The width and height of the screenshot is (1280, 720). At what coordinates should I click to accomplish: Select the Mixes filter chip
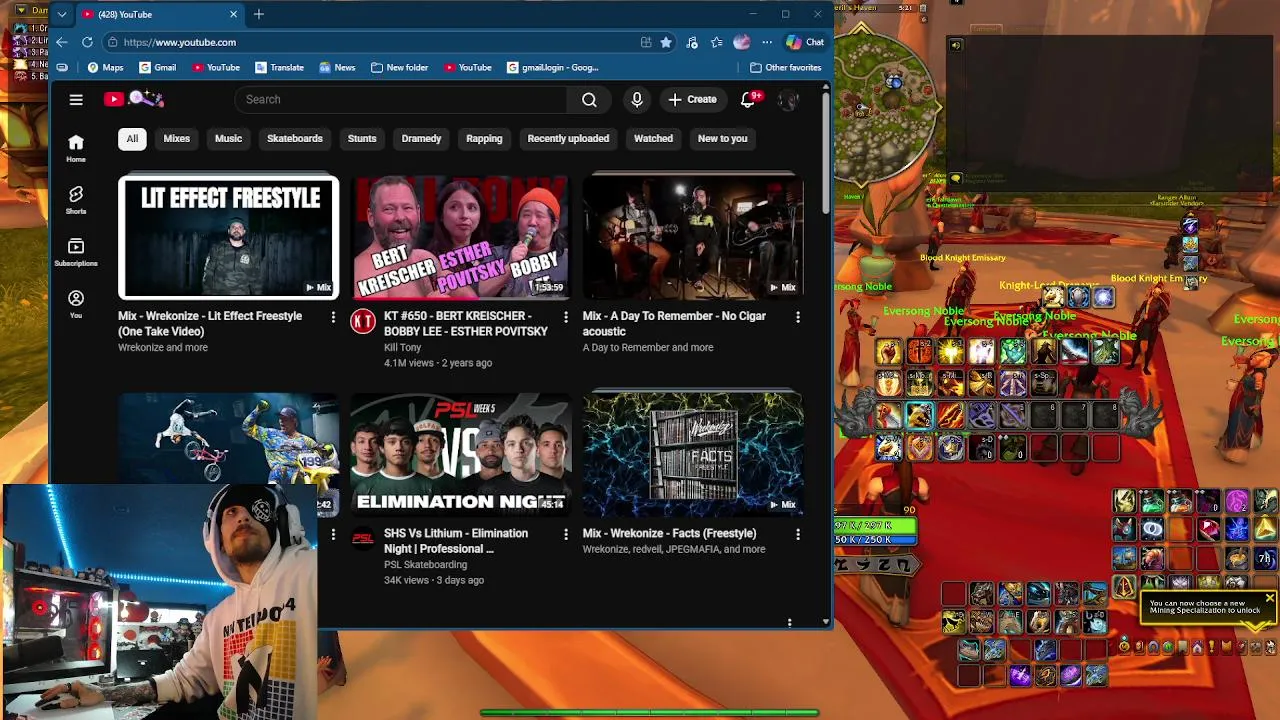point(177,139)
